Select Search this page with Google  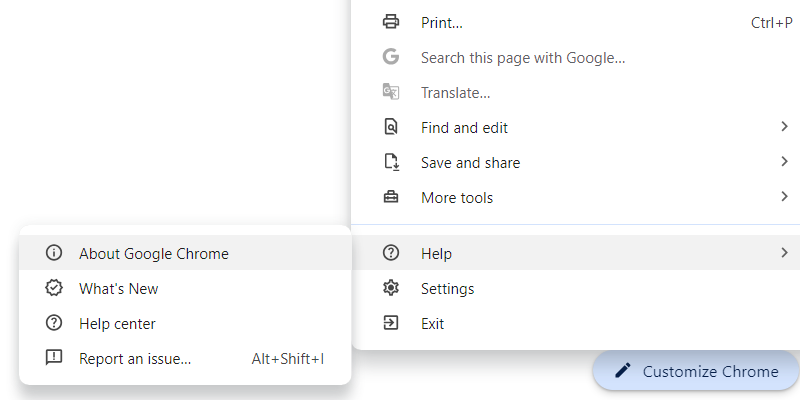pyautogui.click(x=576, y=58)
